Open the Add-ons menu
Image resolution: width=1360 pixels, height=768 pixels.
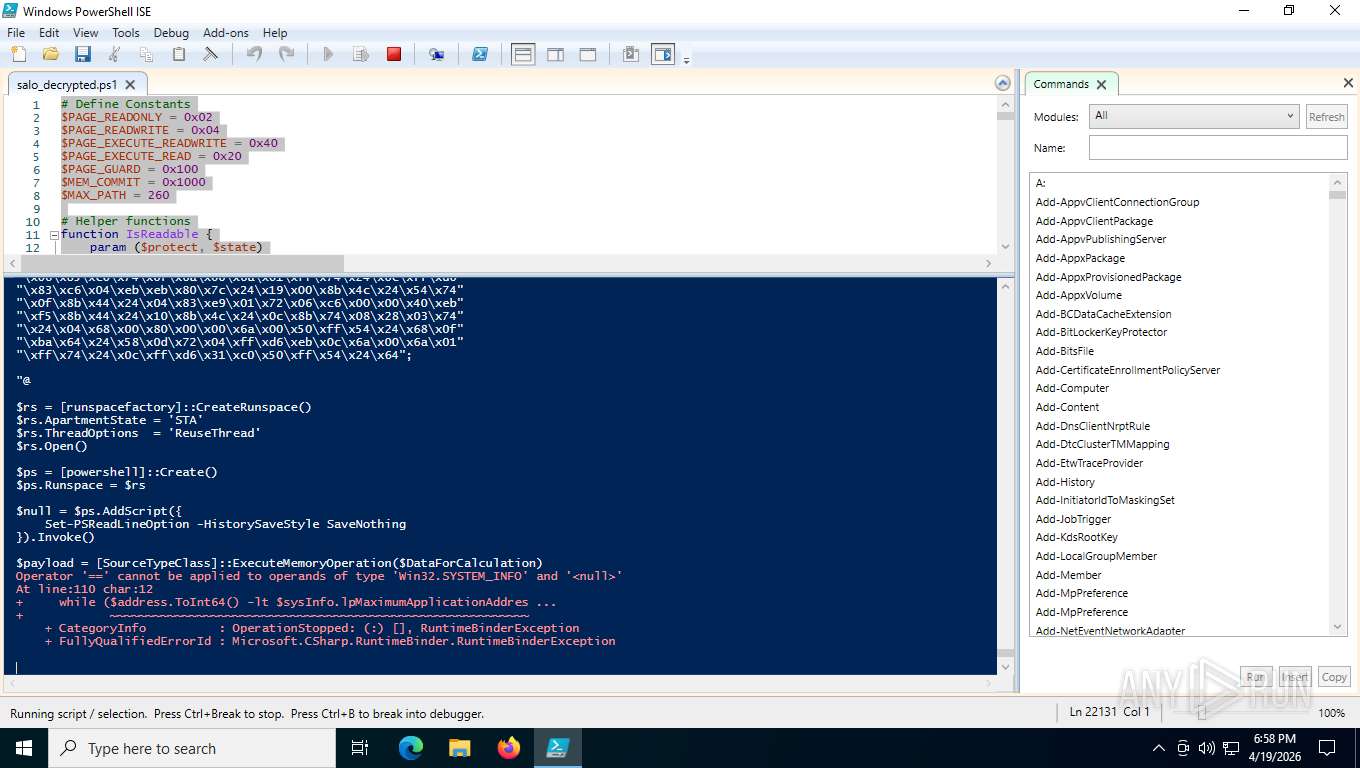(226, 32)
